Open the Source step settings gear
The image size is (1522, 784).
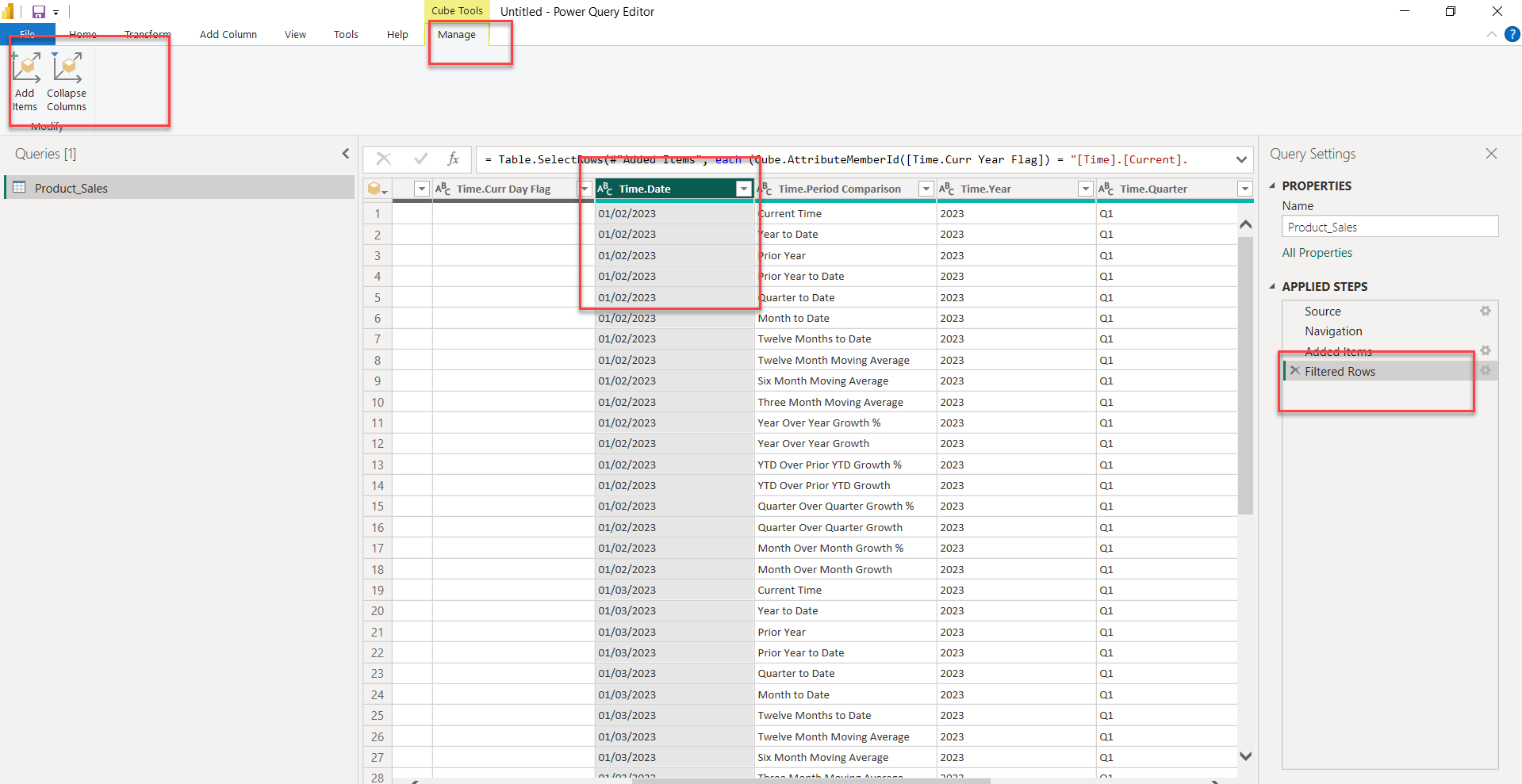[x=1486, y=312]
